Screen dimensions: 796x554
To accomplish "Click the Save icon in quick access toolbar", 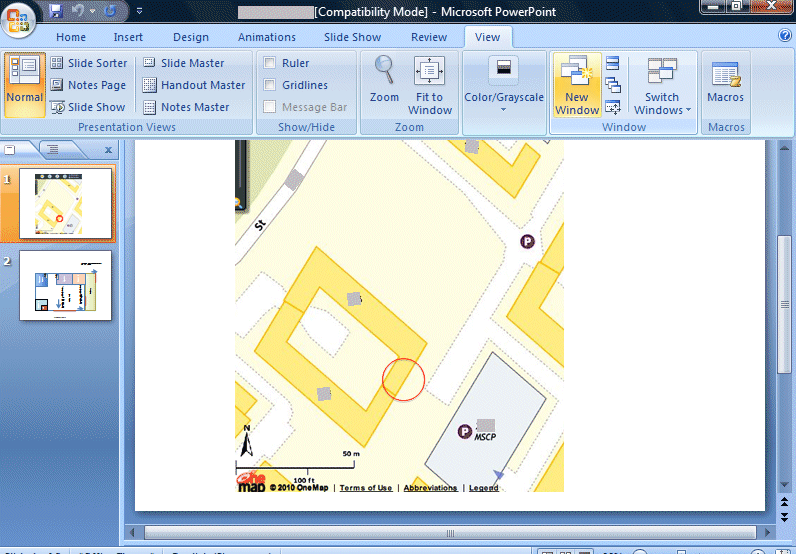I will tap(56, 11).
